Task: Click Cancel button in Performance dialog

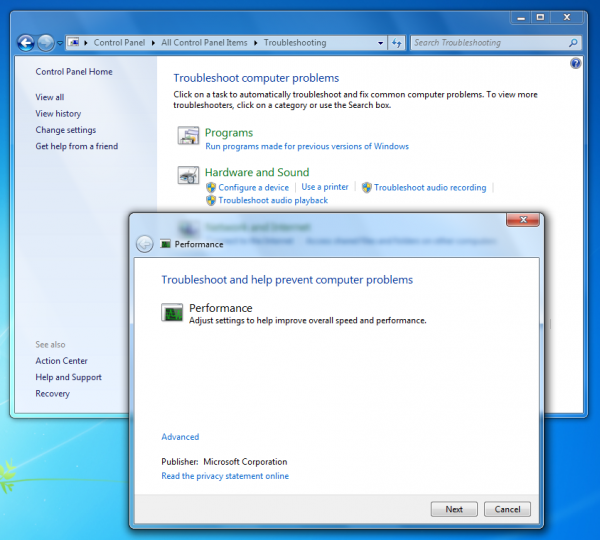Action: tap(507, 509)
